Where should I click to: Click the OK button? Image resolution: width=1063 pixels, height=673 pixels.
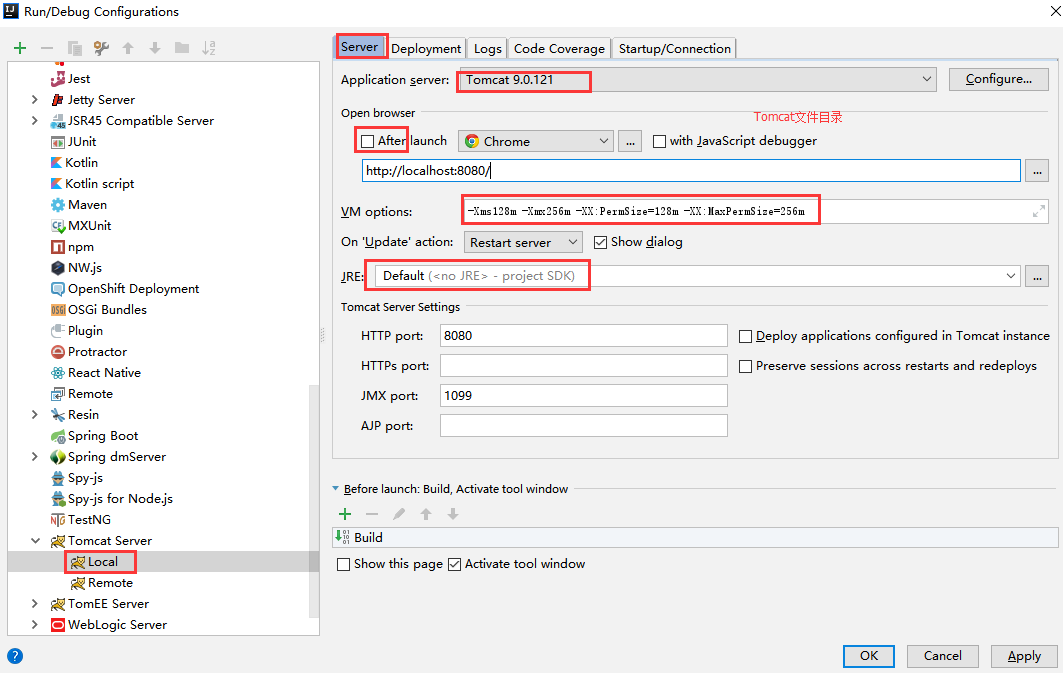(x=869, y=656)
